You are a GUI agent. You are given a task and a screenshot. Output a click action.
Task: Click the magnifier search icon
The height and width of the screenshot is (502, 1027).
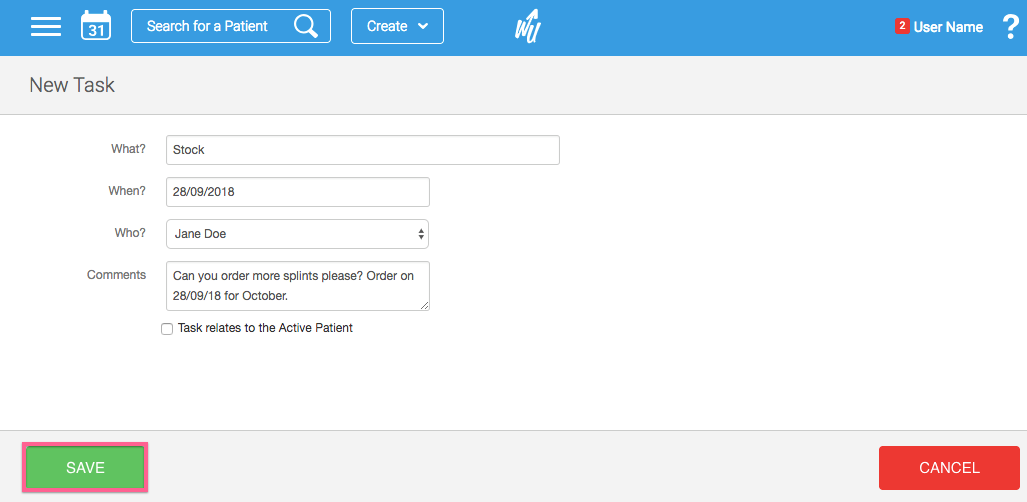pos(305,26)
